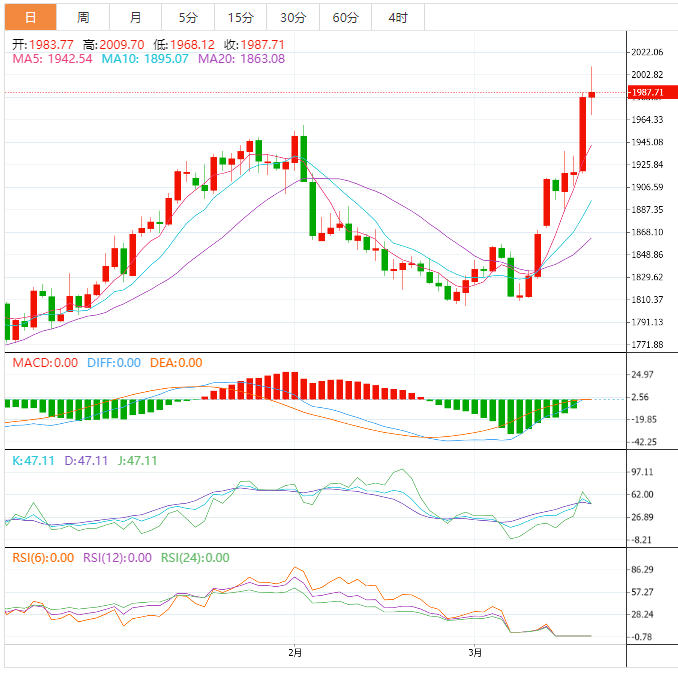Click the 收:1987.71 closing price readout

pyautogui.click(x=254, y=45)
